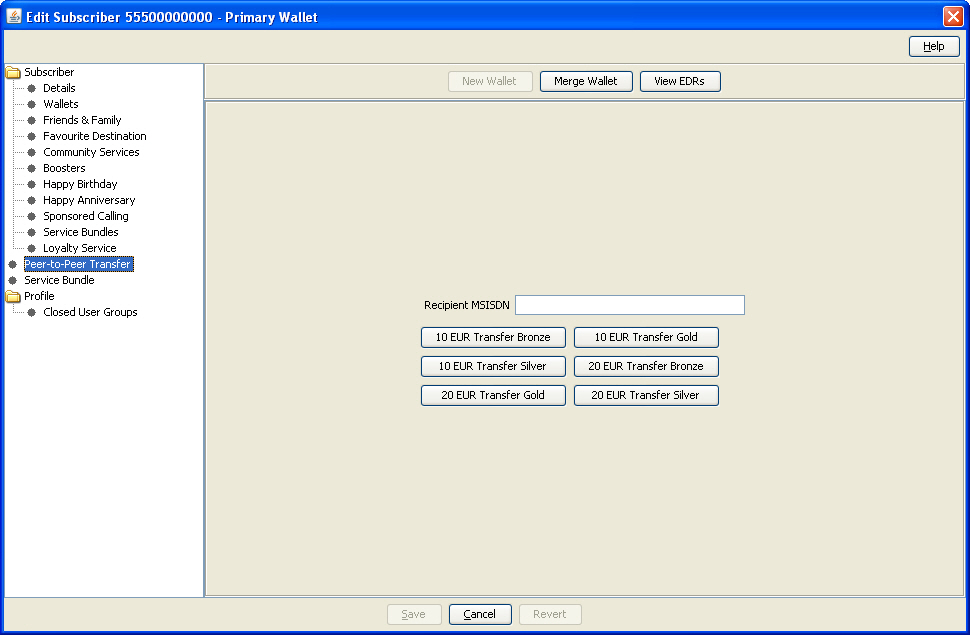Click the Help button
This screenshot has width=970, height=635.
[x=933, y=46]
